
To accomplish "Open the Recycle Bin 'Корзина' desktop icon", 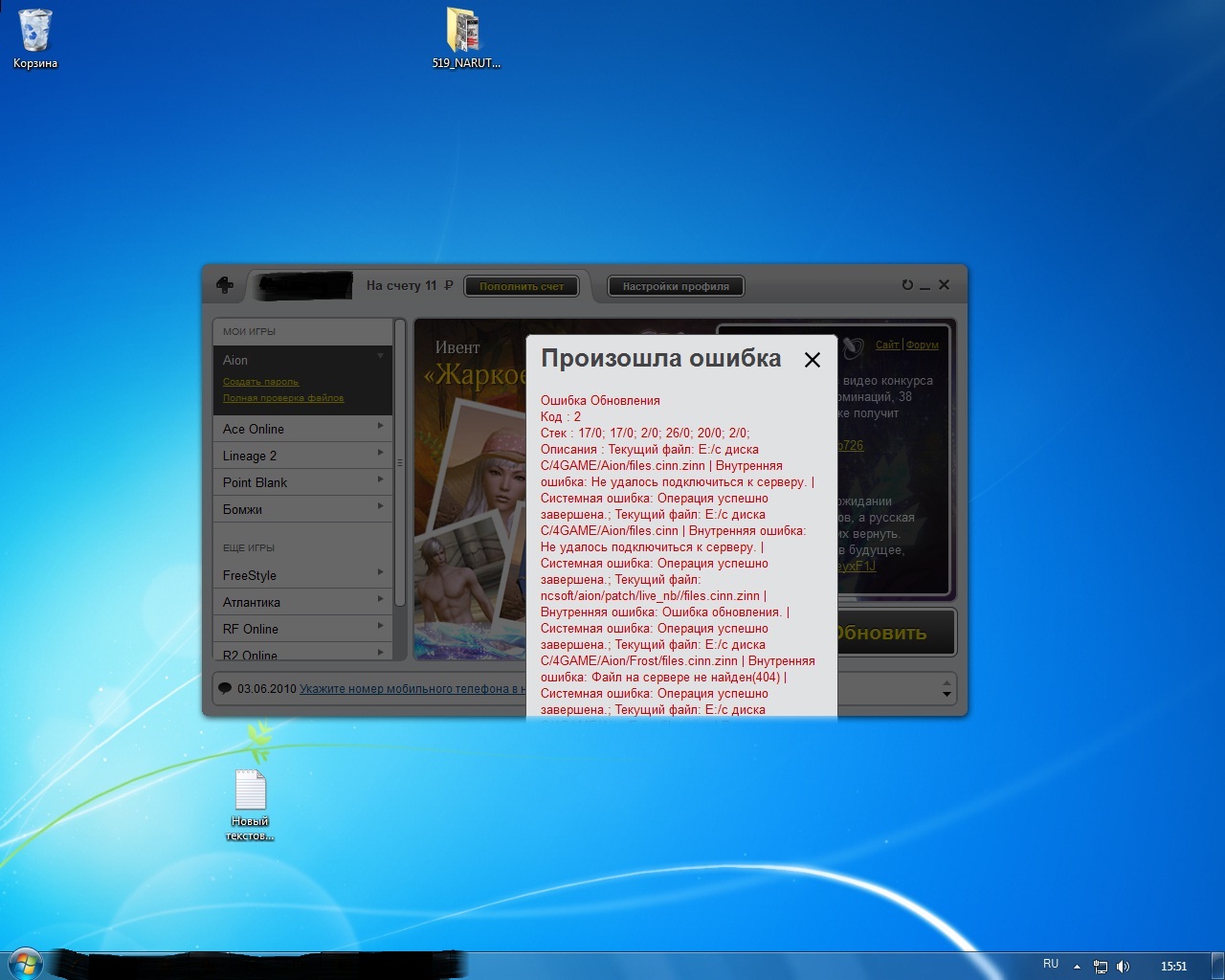I will pyautogui.click(x=35, y=39).
